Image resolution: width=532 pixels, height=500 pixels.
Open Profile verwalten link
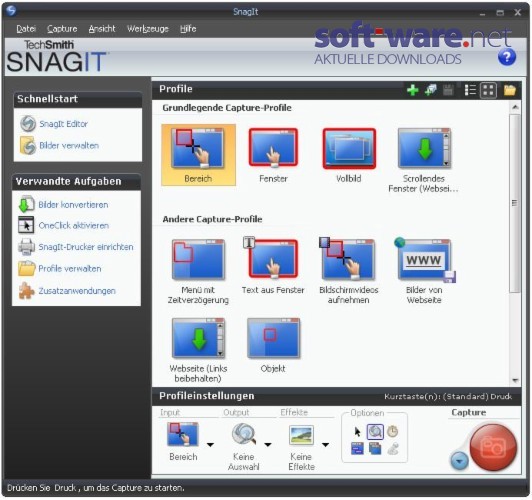(x=70, y=269)
